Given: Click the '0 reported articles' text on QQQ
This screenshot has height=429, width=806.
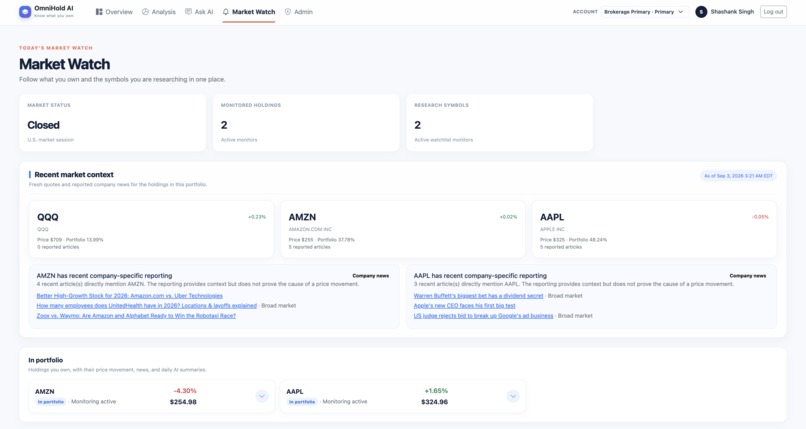Looking at the screenshot, I should click(58, 247).
